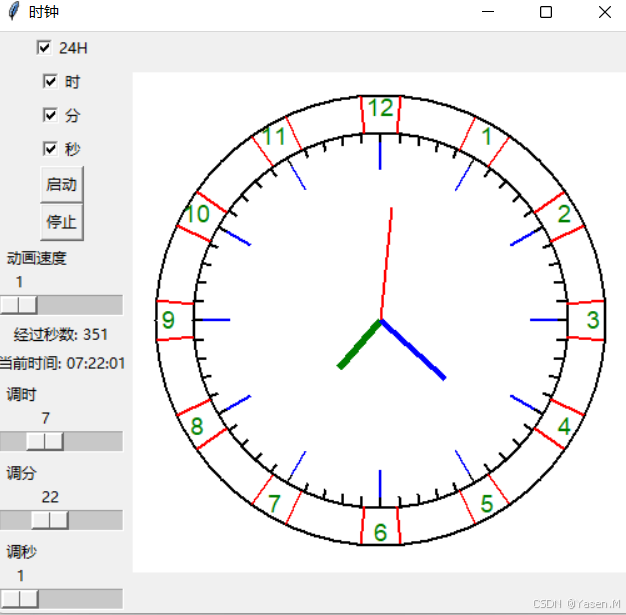Image resolution: width=626 pixels, height=615 pixels.
Task: Uncheck the 24H checkbox
Action: pos(44,48)
